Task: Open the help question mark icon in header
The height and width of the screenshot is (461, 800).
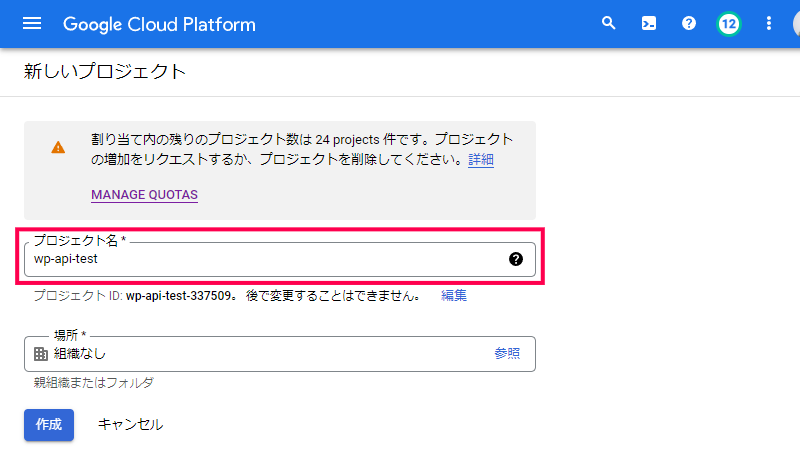Action: pos(689,23)
